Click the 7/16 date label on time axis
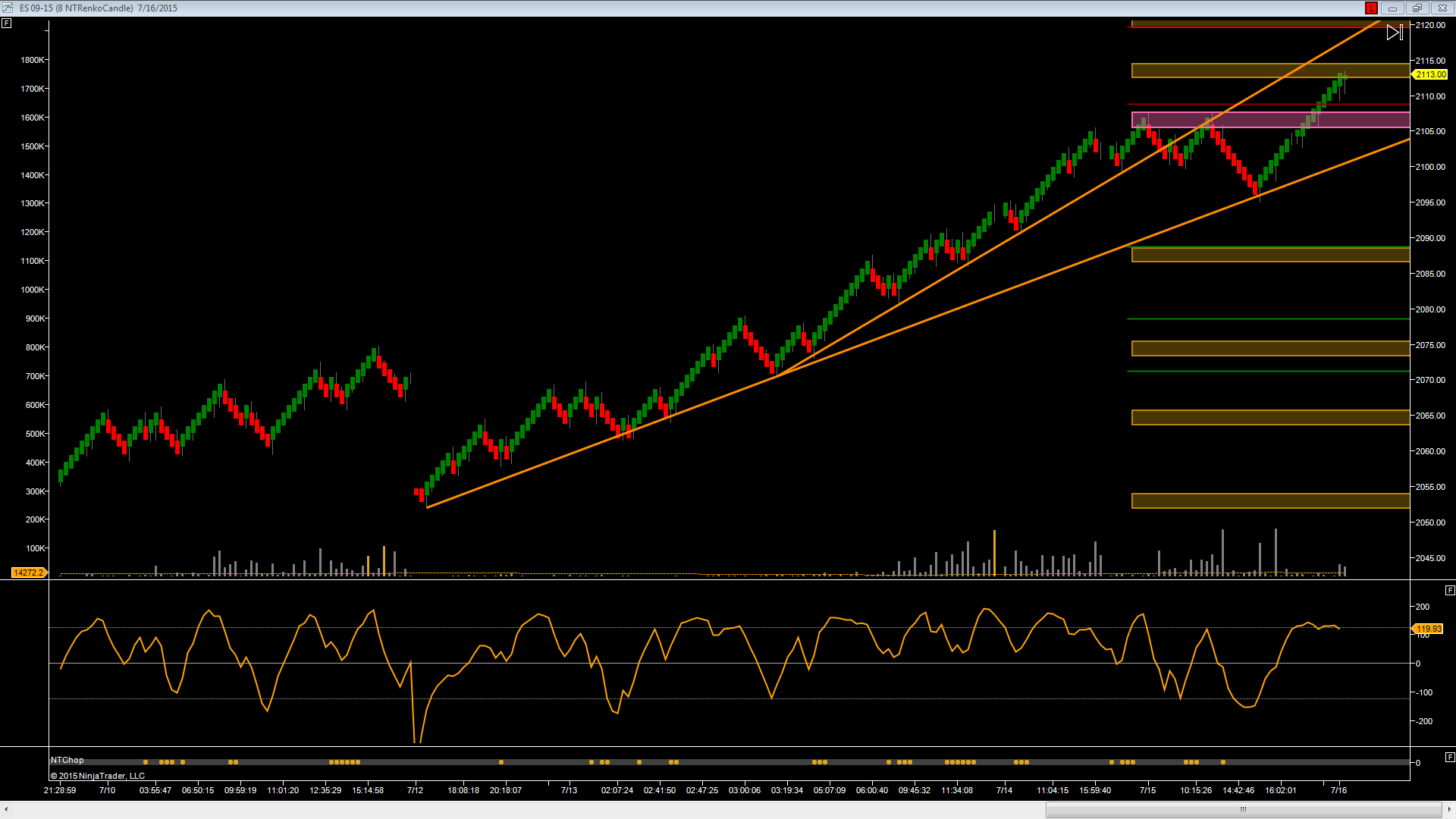Screen dimensions: 1456x819 click(x=1339, y=790)
